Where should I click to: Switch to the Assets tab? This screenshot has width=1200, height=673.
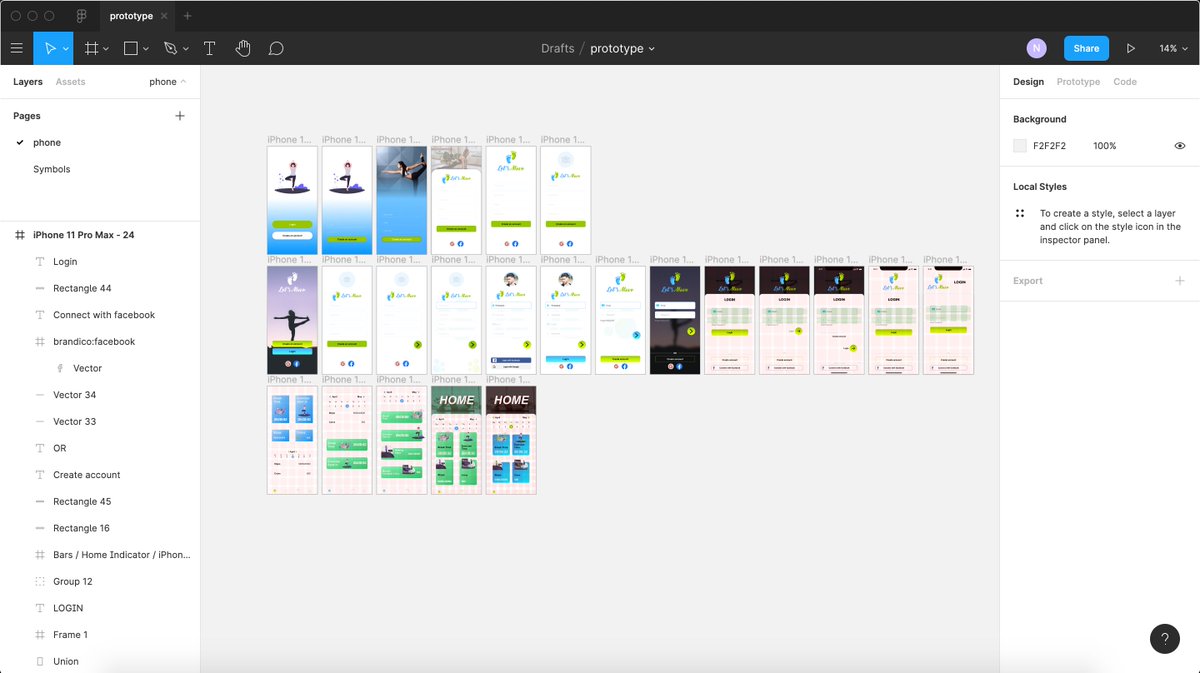[x=70, y=82]
